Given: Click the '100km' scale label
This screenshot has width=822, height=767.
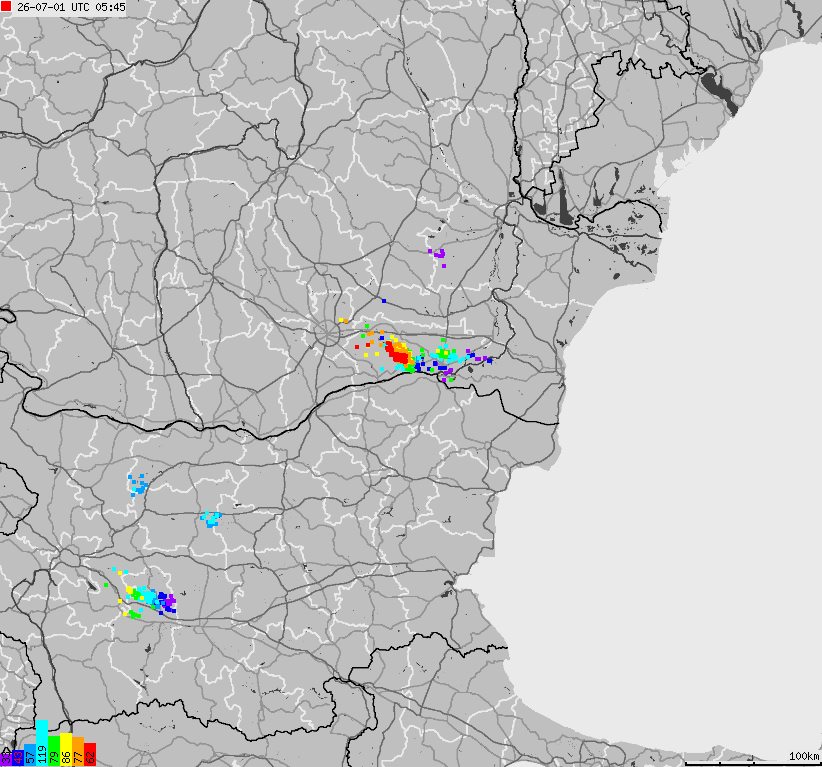Looking at the screenshot, I should point(804,756).
